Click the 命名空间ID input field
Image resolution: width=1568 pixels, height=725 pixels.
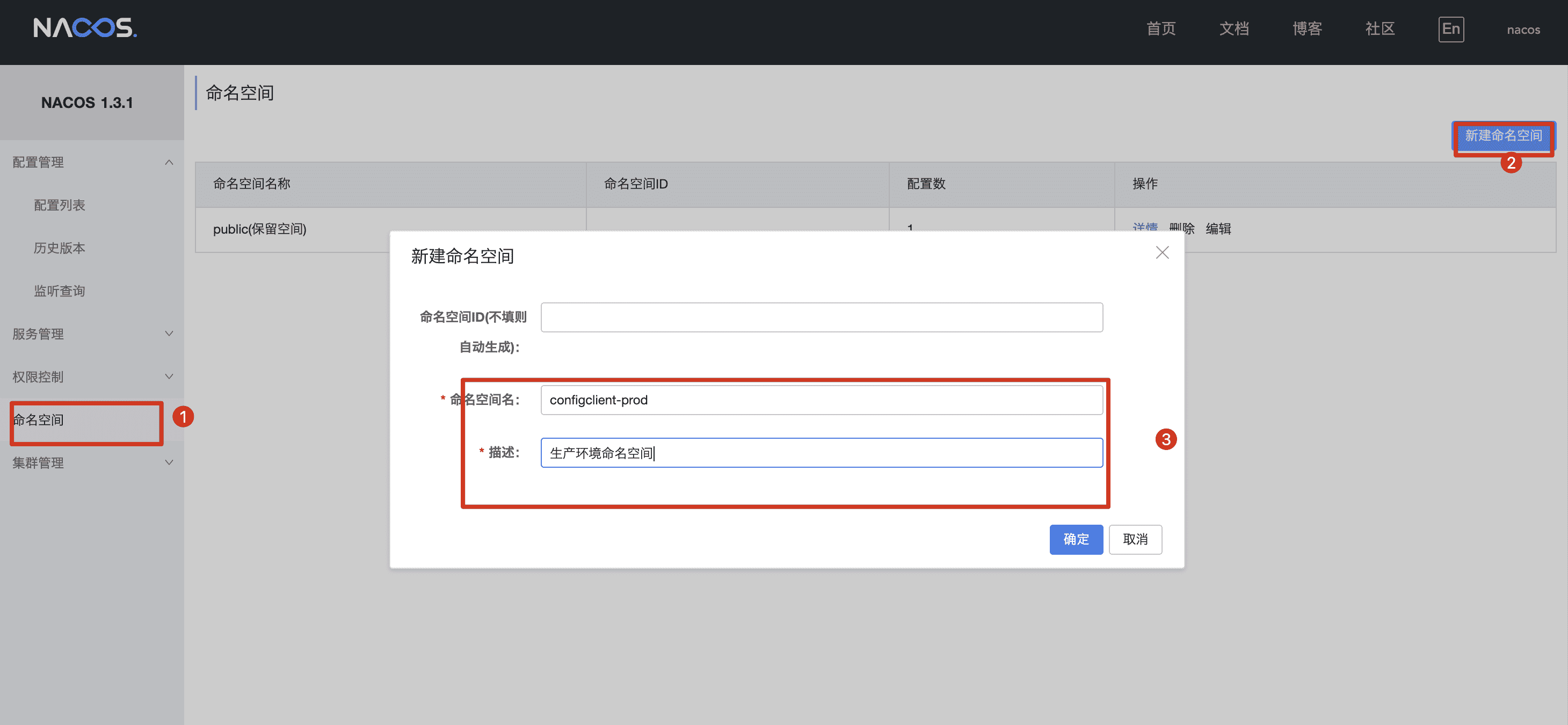pos(821,317)
